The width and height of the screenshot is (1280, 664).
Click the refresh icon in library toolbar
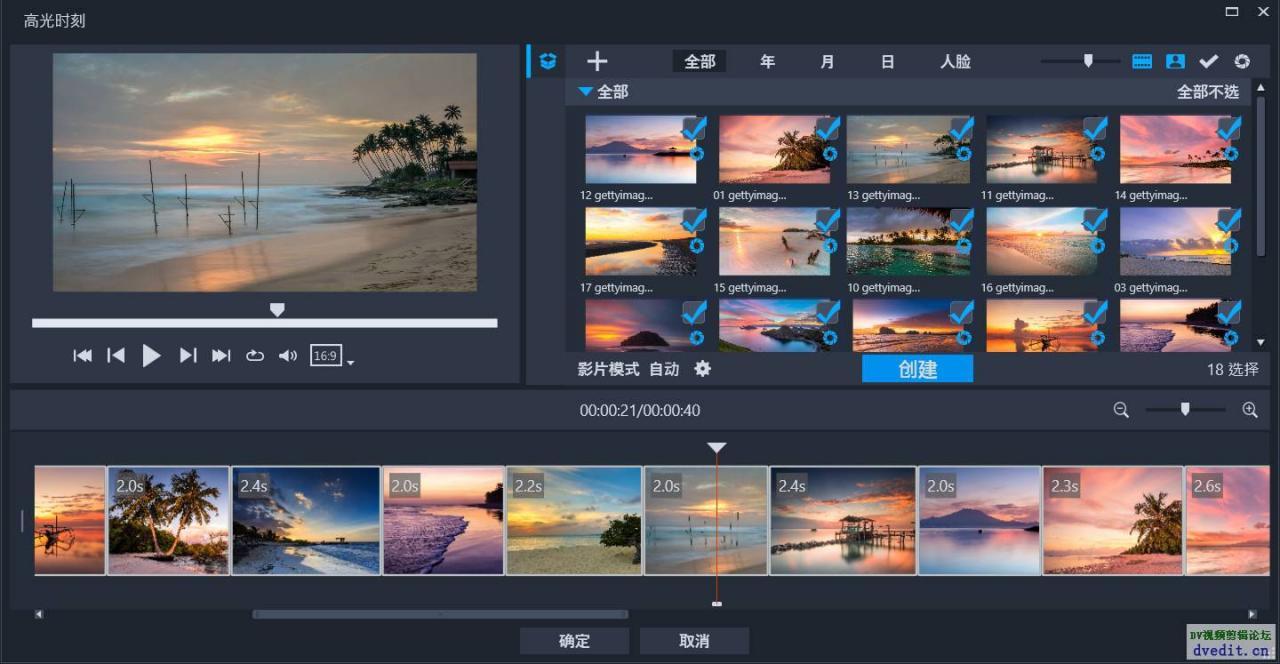pos(1242,61)
